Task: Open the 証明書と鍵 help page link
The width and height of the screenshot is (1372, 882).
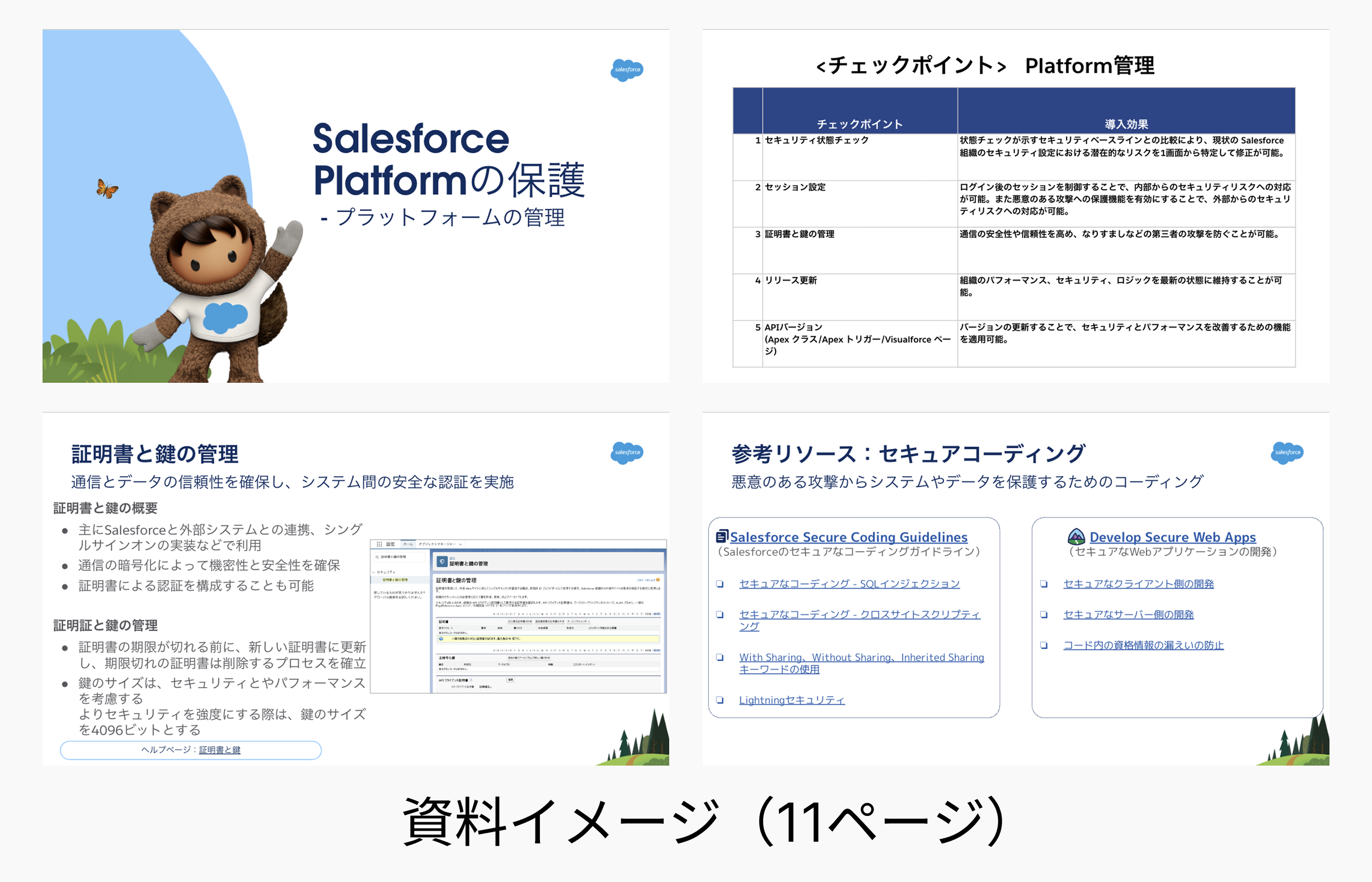Action: (219, 750)
